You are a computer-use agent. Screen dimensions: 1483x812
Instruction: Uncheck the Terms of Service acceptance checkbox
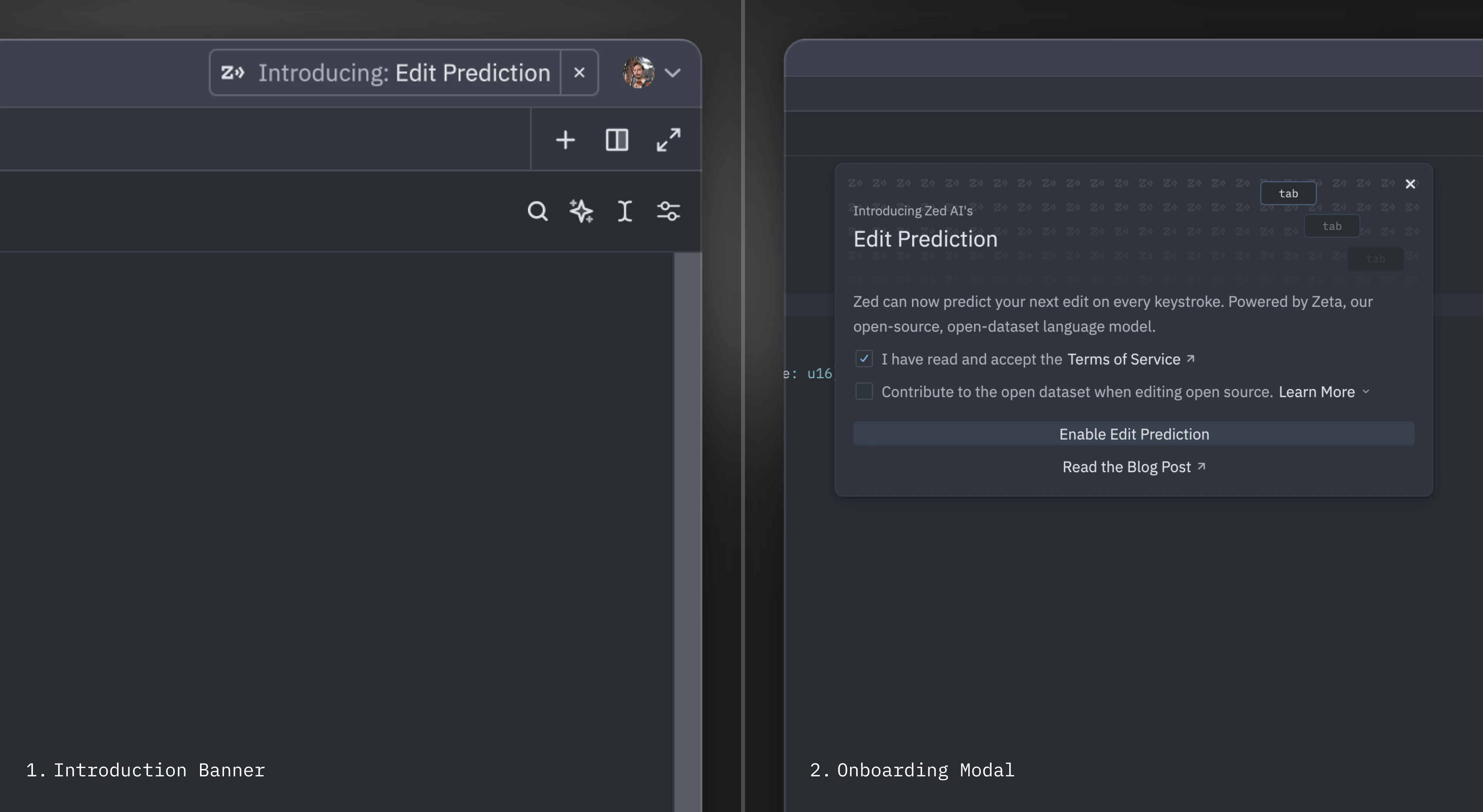[864, 358]
